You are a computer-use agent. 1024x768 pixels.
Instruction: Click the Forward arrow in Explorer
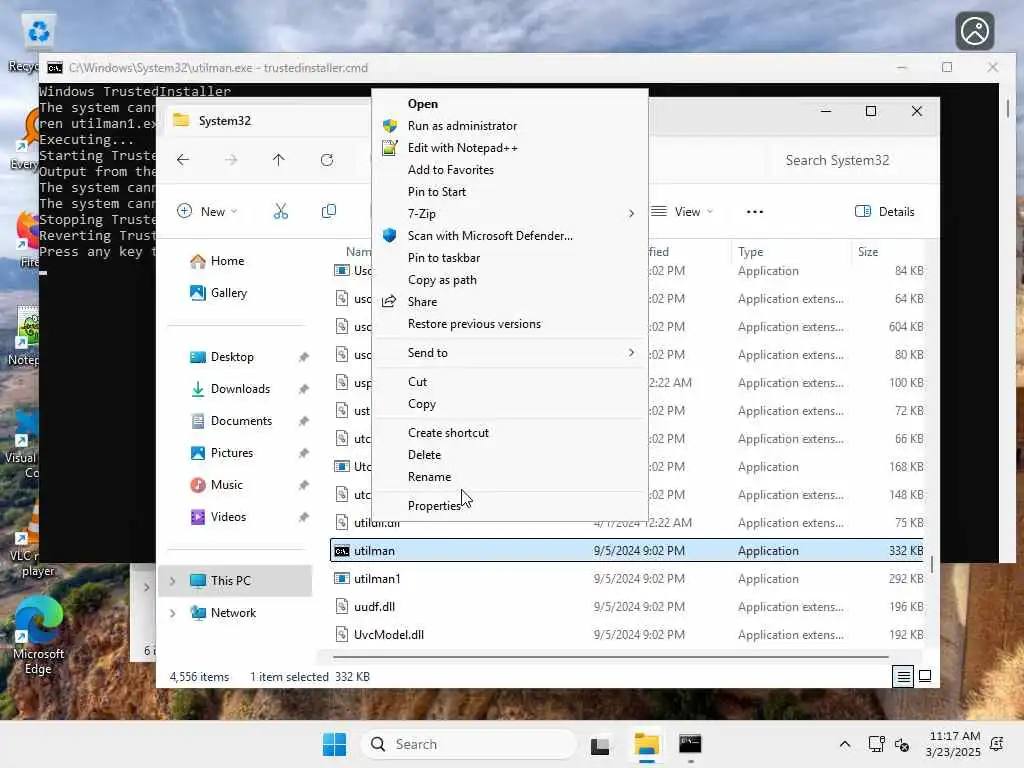click(231, 160)
